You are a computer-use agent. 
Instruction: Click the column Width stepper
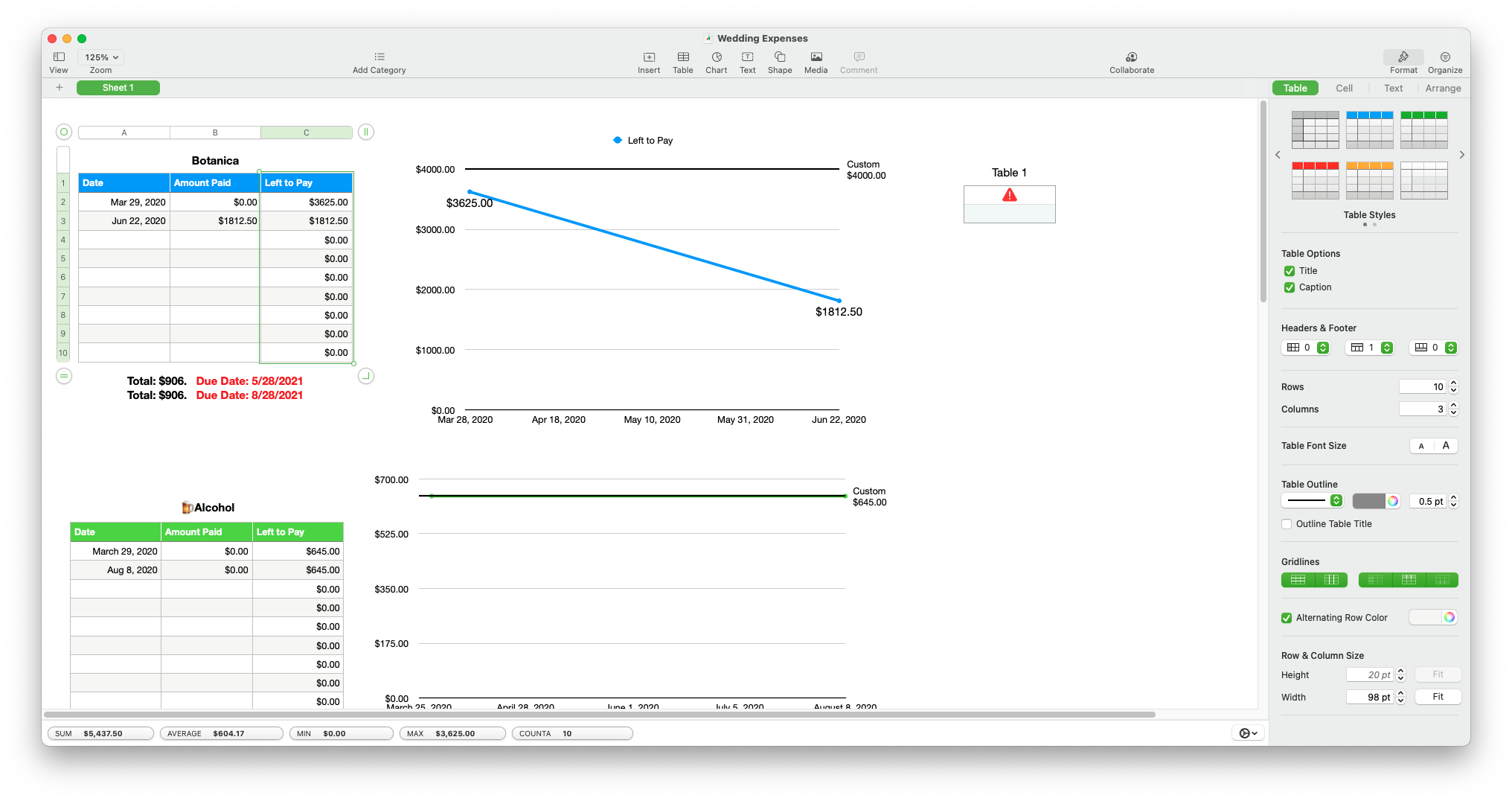(x=1401, y=697)
